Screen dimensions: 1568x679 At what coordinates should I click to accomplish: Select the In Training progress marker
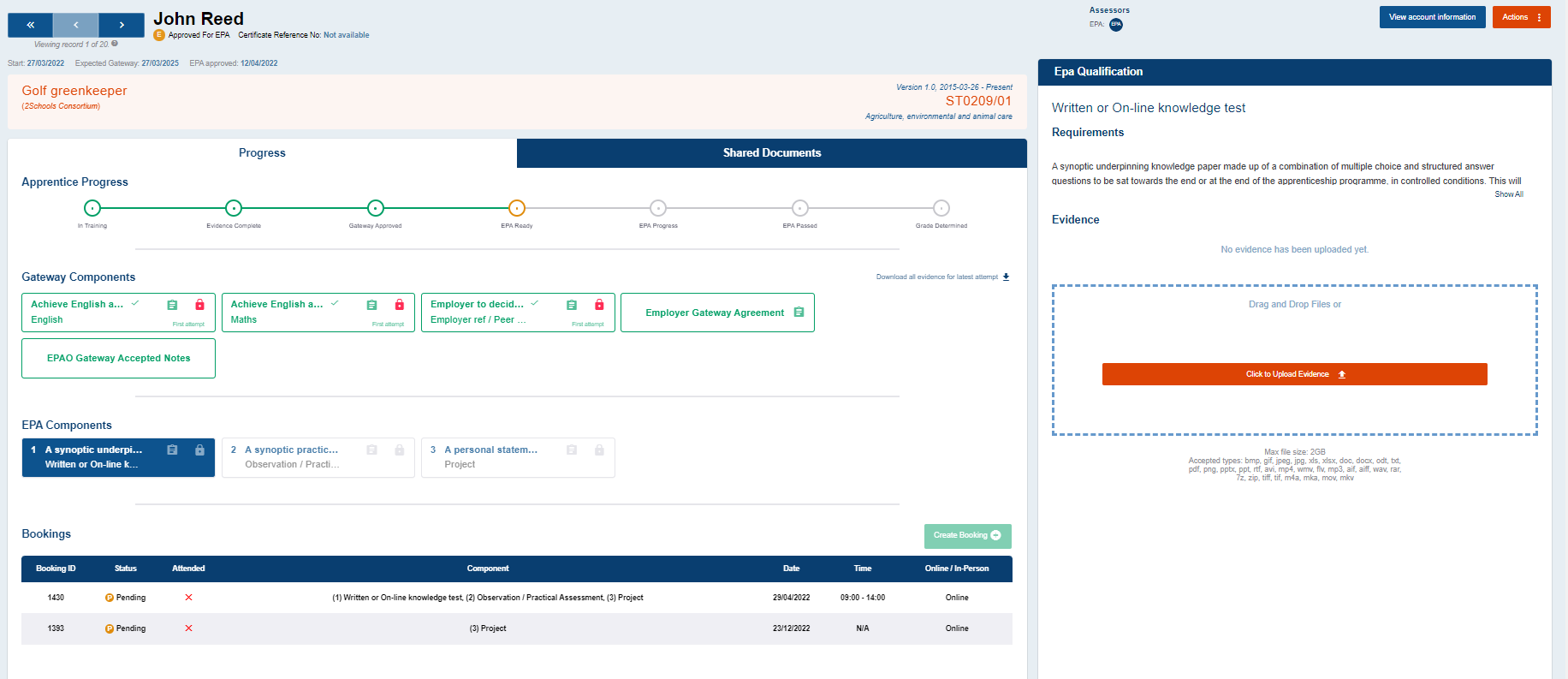[x=92, y=208]
